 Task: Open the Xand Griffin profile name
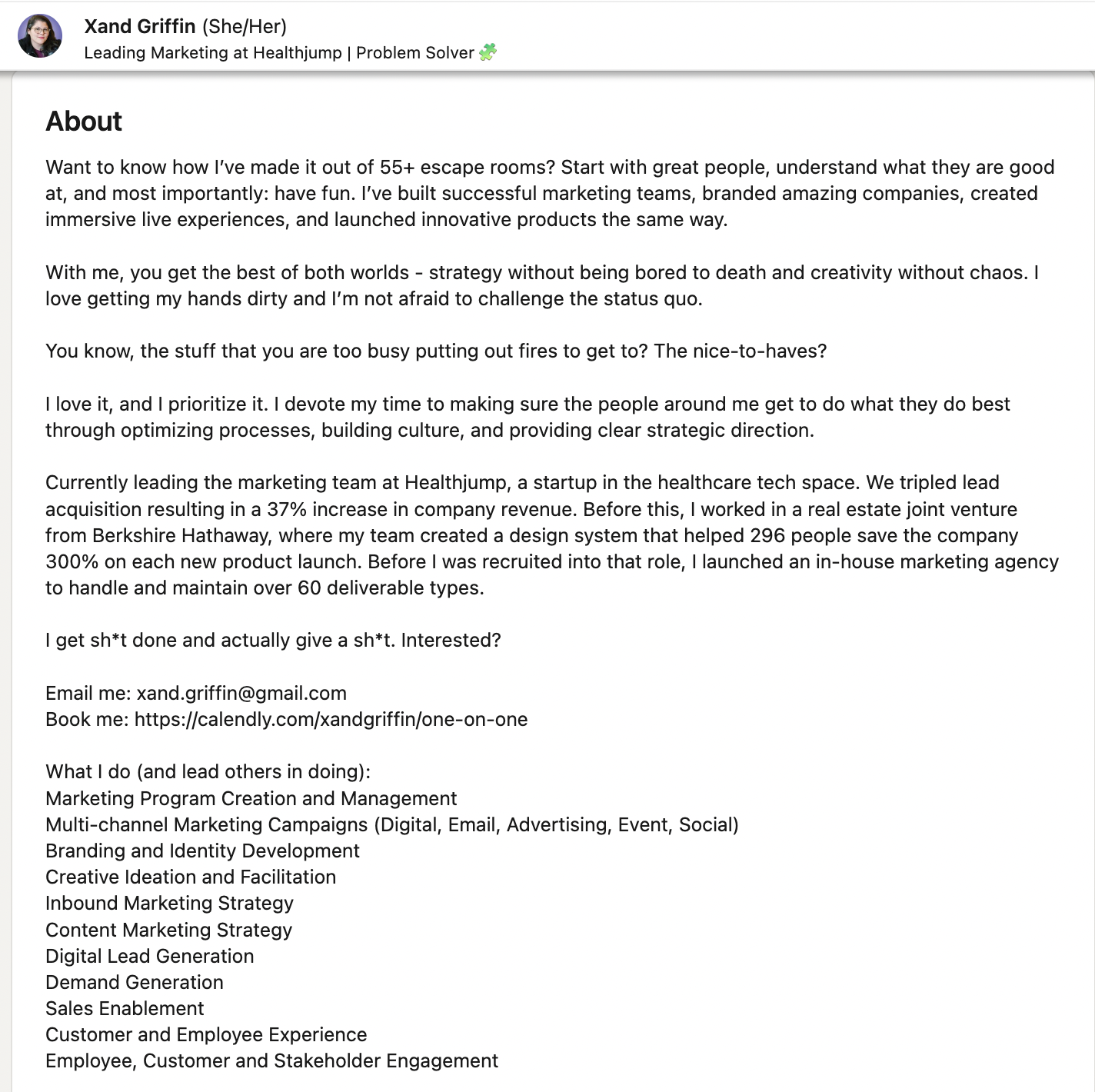(140, 26)
